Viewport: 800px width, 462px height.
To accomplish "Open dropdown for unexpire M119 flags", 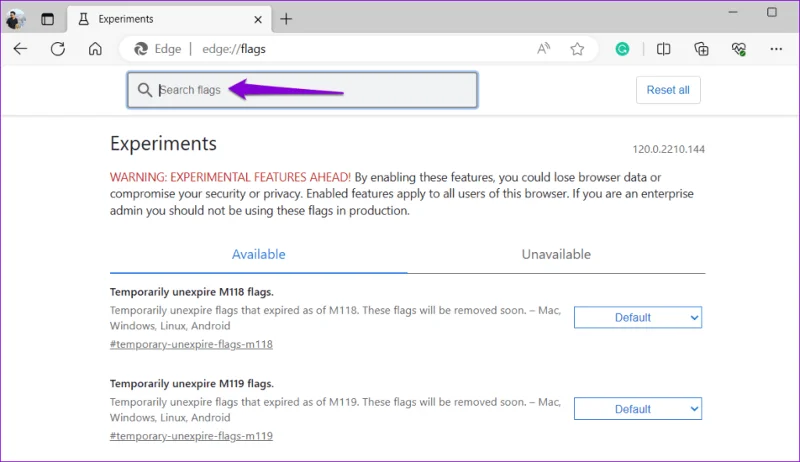I will pos(638,408).
